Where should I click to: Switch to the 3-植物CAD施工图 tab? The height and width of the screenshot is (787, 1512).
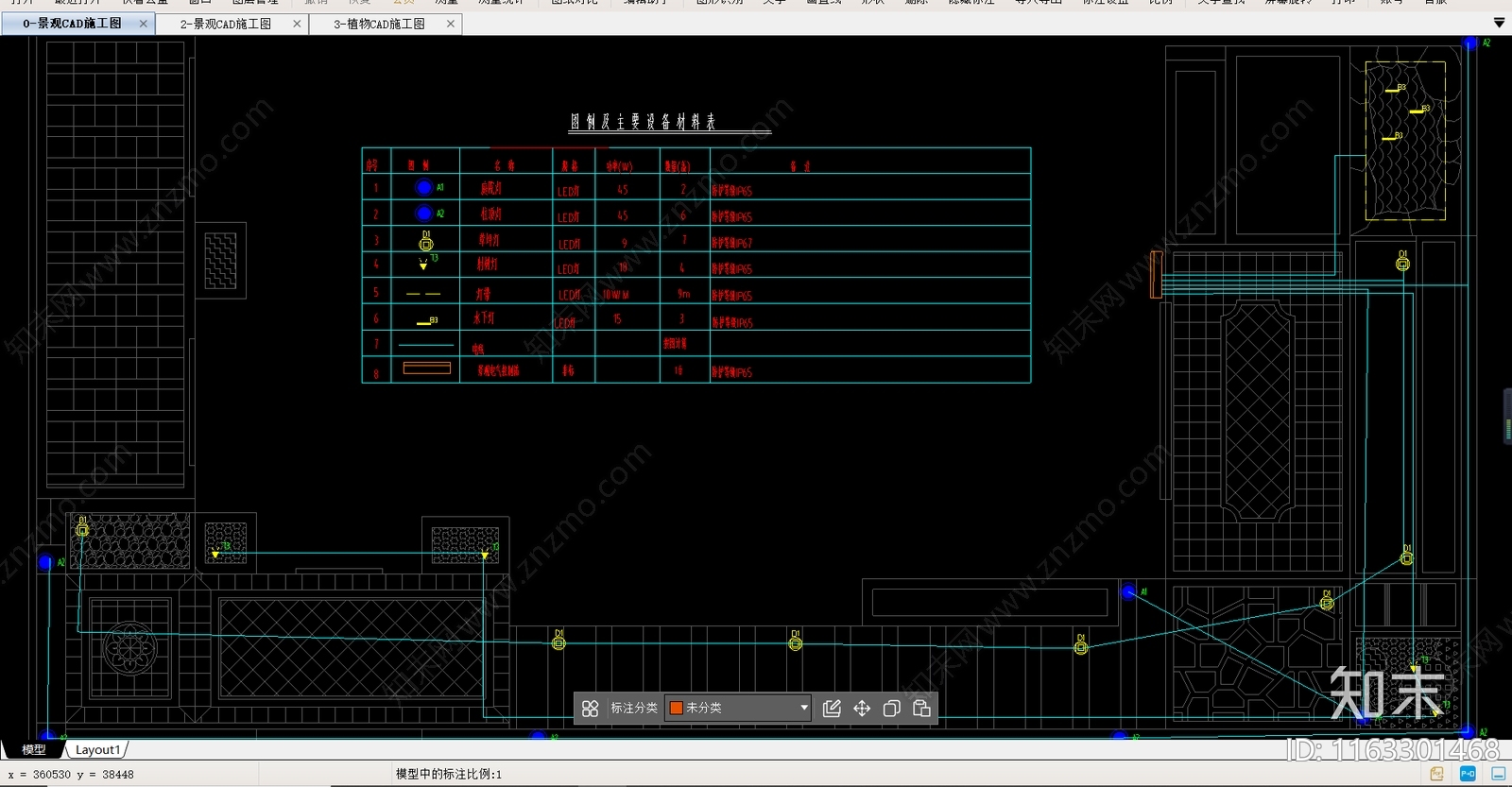(385, 24)
